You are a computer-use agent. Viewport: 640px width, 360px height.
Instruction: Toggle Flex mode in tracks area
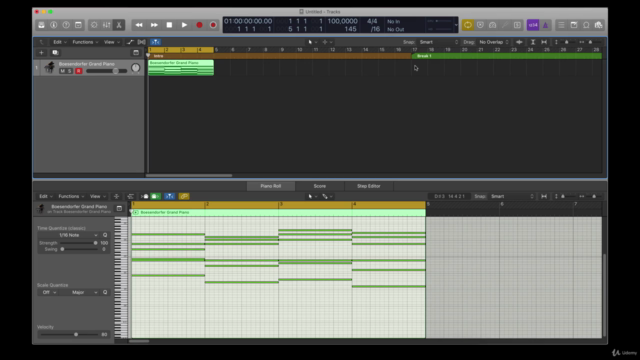tap(142, 42)
